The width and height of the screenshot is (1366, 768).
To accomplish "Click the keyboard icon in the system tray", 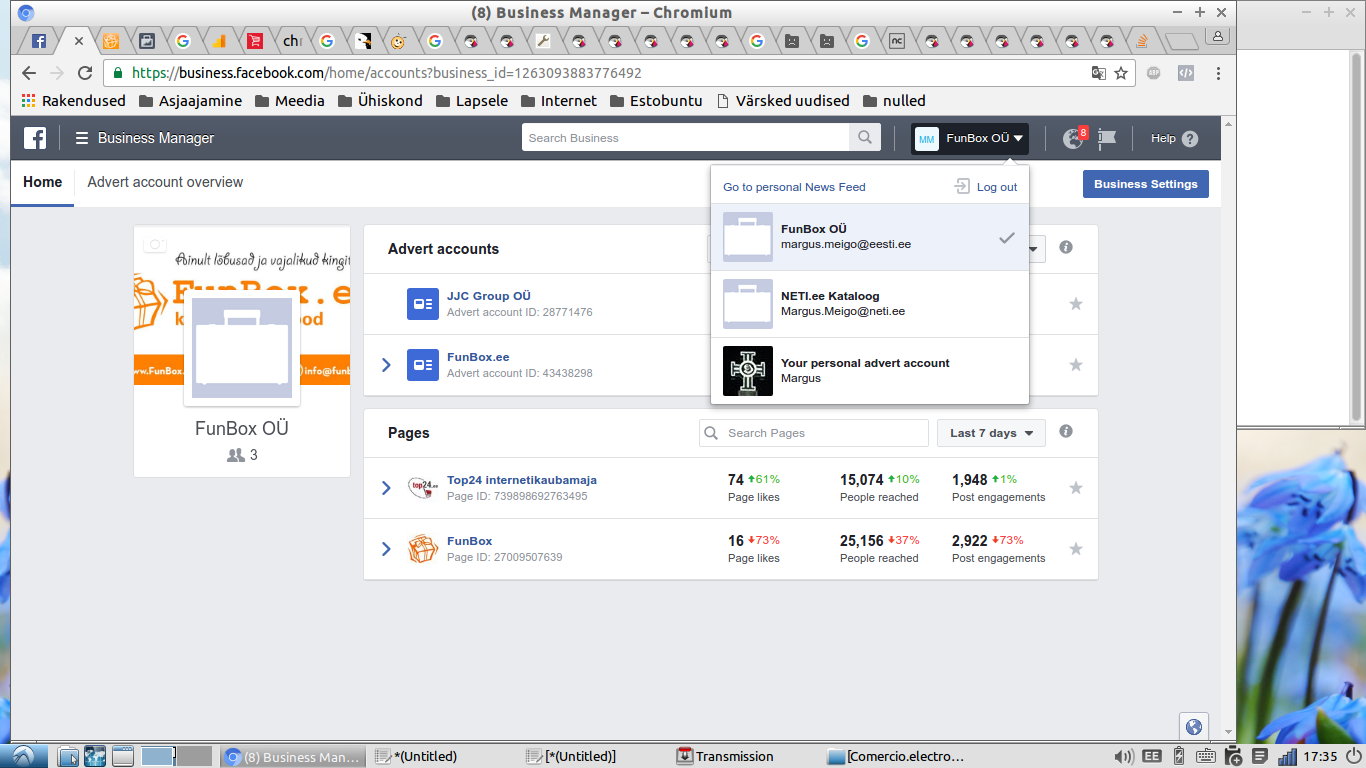I will (1205, 756).
